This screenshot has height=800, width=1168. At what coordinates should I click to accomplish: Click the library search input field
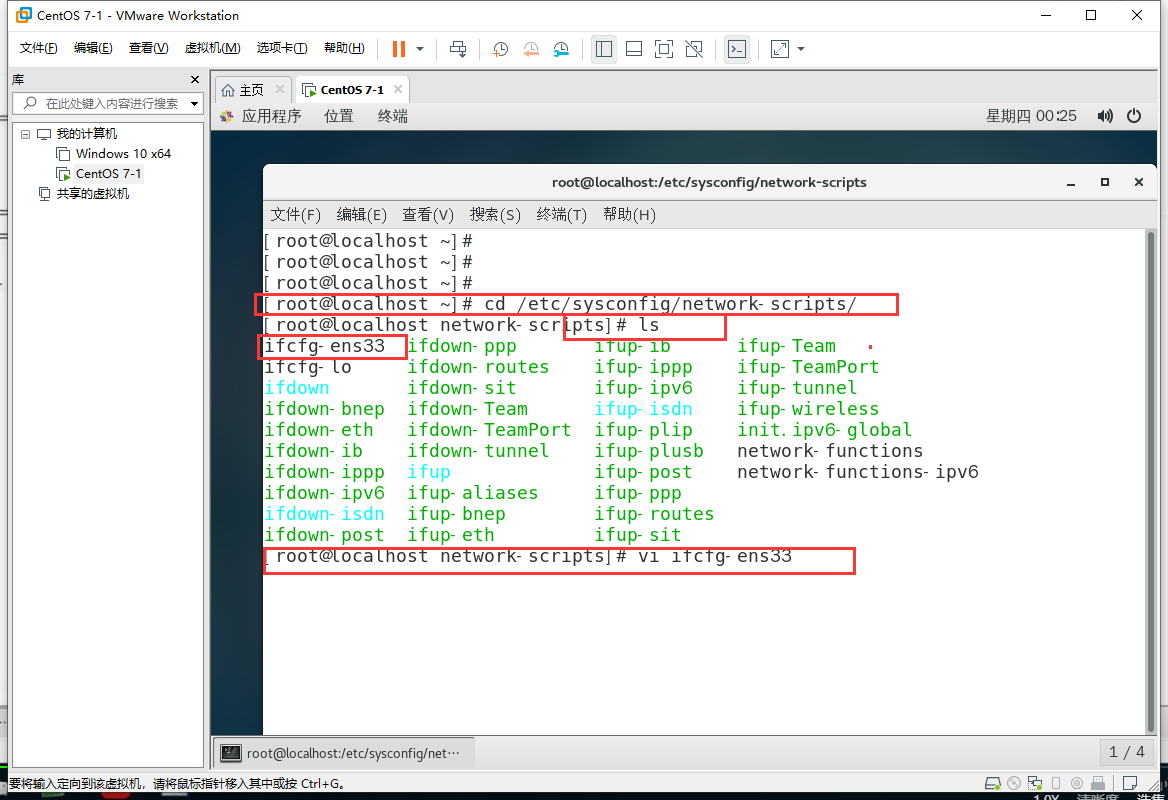click(x=110, y=104)
